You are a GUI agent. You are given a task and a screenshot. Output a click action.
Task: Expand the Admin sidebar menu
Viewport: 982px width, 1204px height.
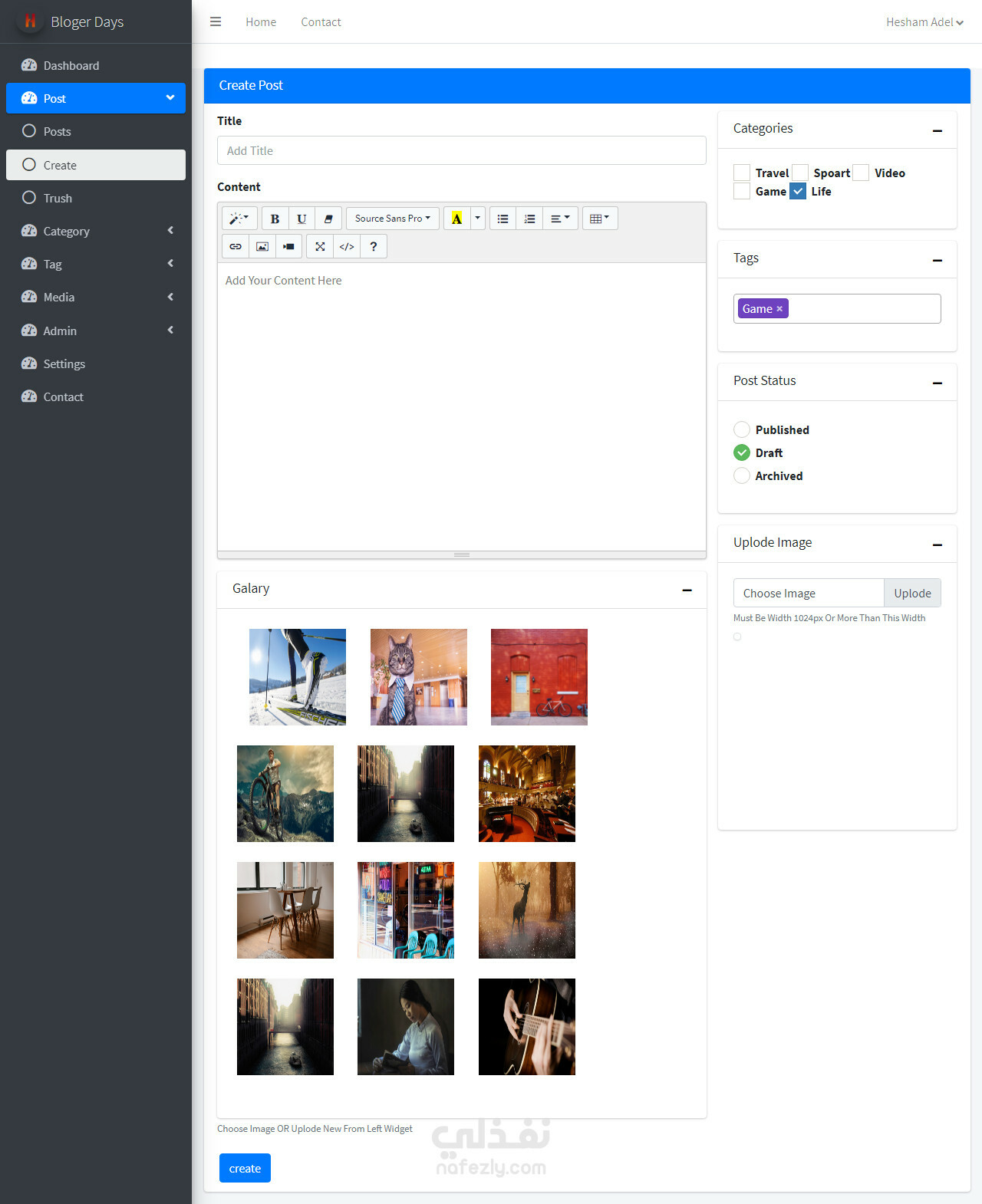click(96, 331)
